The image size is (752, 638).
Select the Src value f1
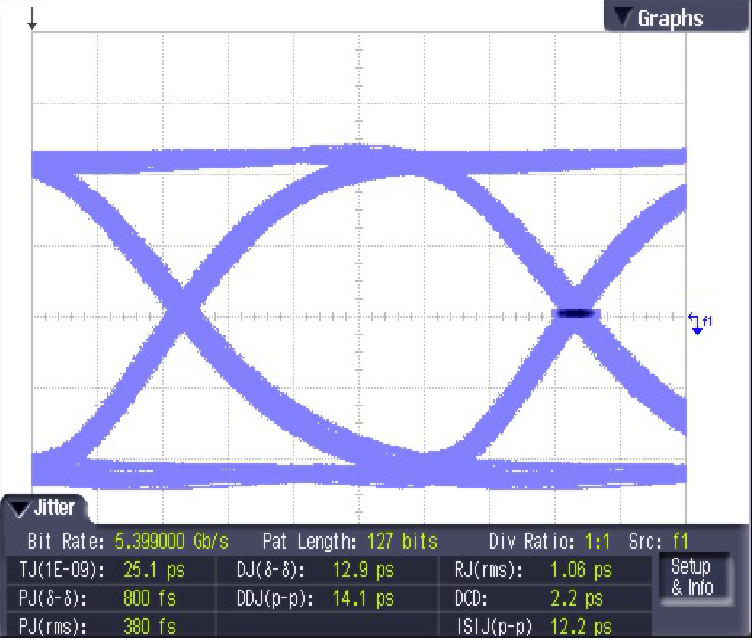681,542
